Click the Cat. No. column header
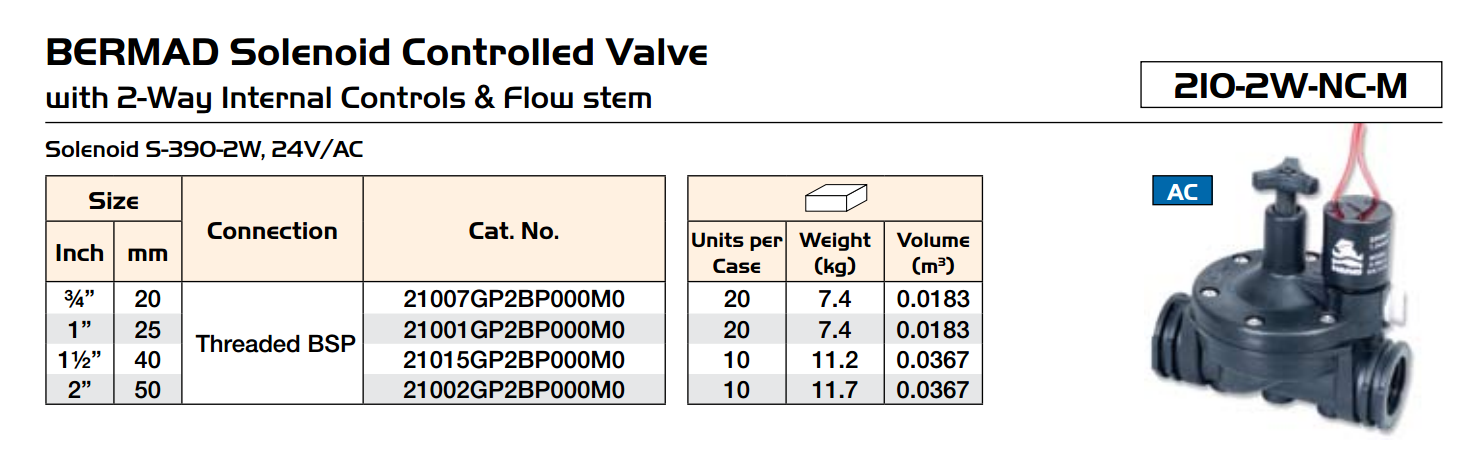This screenshot has width=1457, height=464. tap(514, 230)
